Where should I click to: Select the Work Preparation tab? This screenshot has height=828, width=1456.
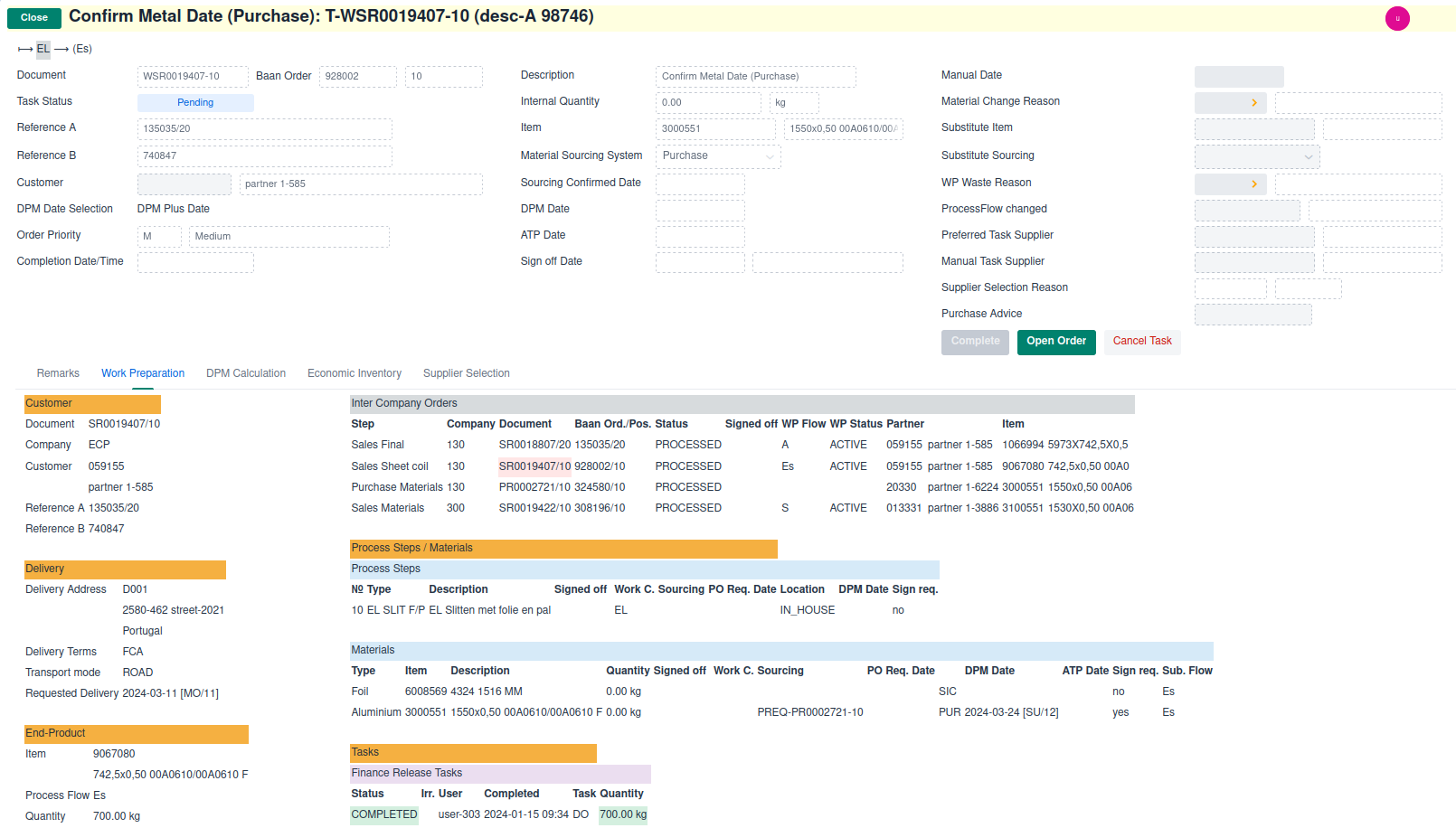pyautogui.click(x=143, y=373)
